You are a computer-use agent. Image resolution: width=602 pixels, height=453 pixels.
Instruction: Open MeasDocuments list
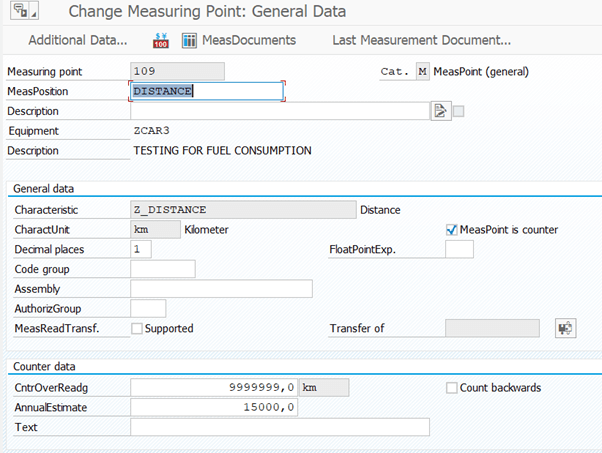[249, 40]
